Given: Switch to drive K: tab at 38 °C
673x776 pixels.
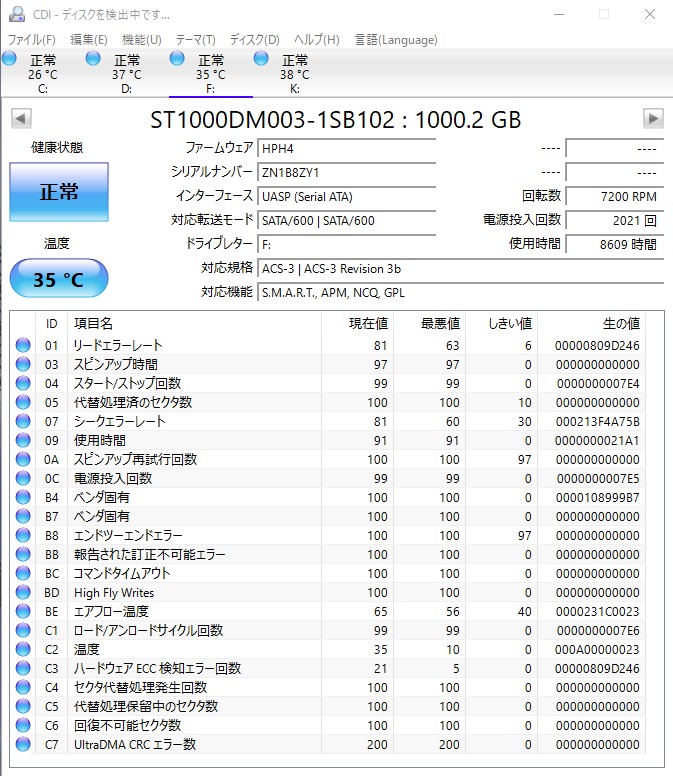Looking at the screenshot, I should pos(295,74).
